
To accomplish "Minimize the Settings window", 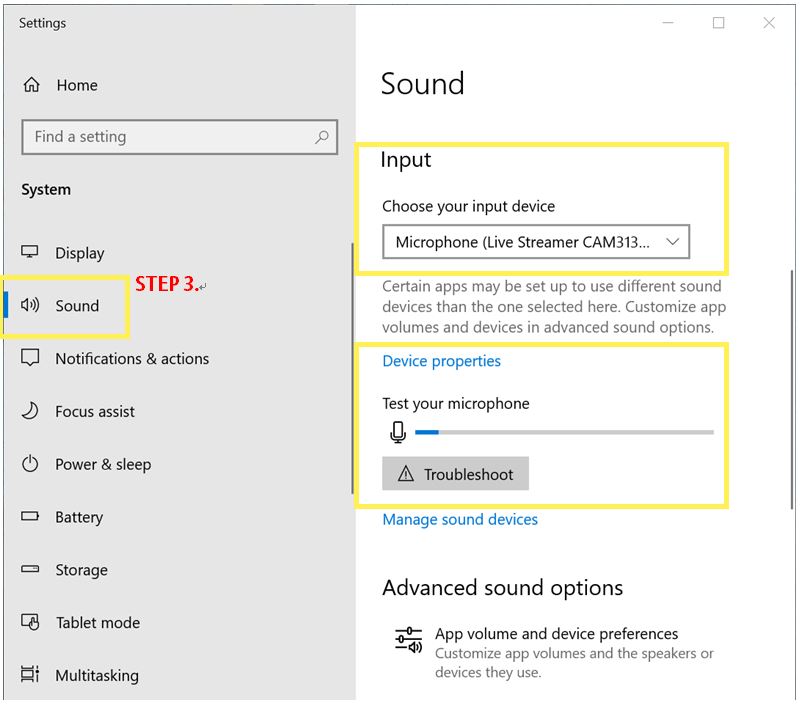I will (x=668, y=22).
